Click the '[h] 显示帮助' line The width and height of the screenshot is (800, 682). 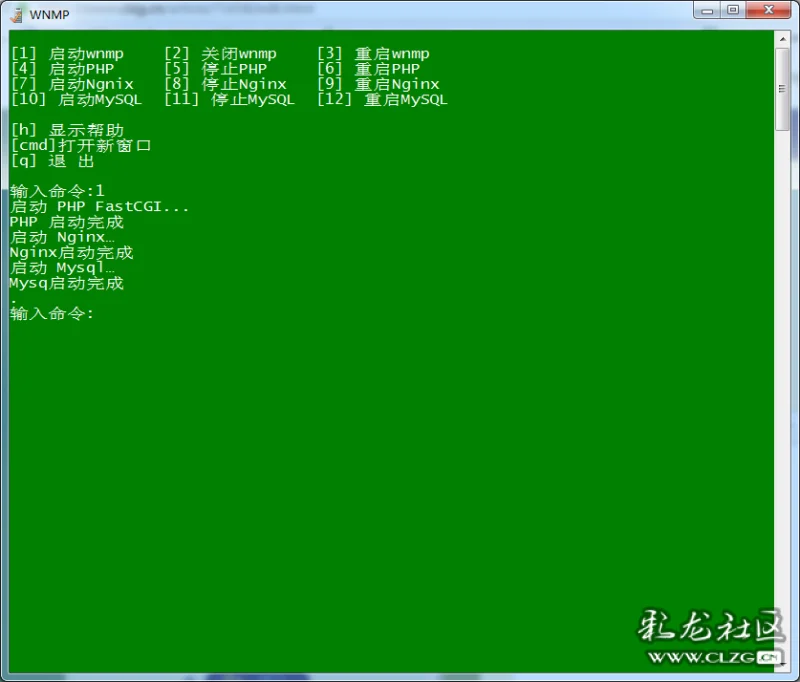tap(67, 130)
